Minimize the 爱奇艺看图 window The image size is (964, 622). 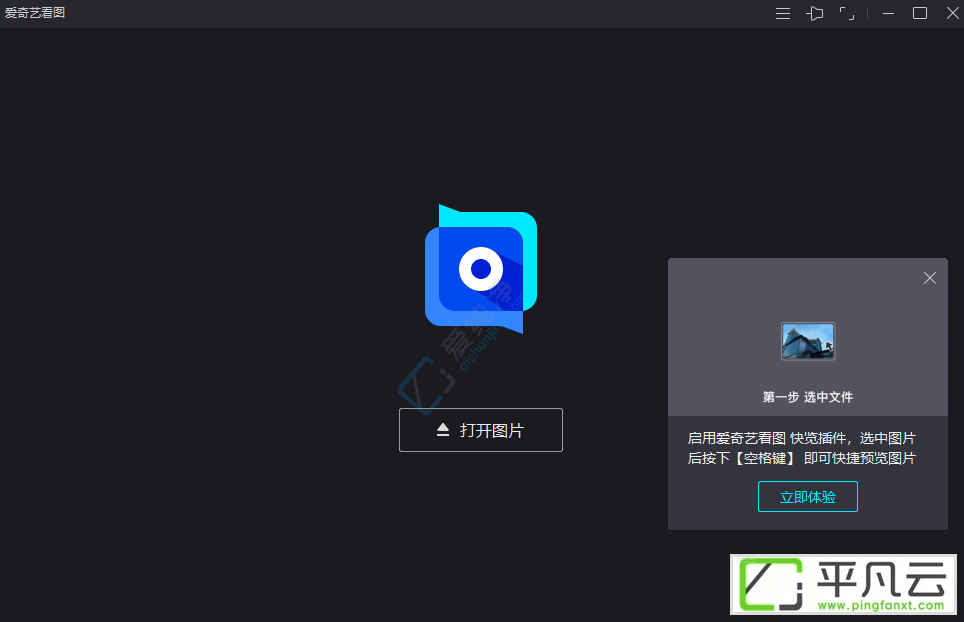pos(888,14)
